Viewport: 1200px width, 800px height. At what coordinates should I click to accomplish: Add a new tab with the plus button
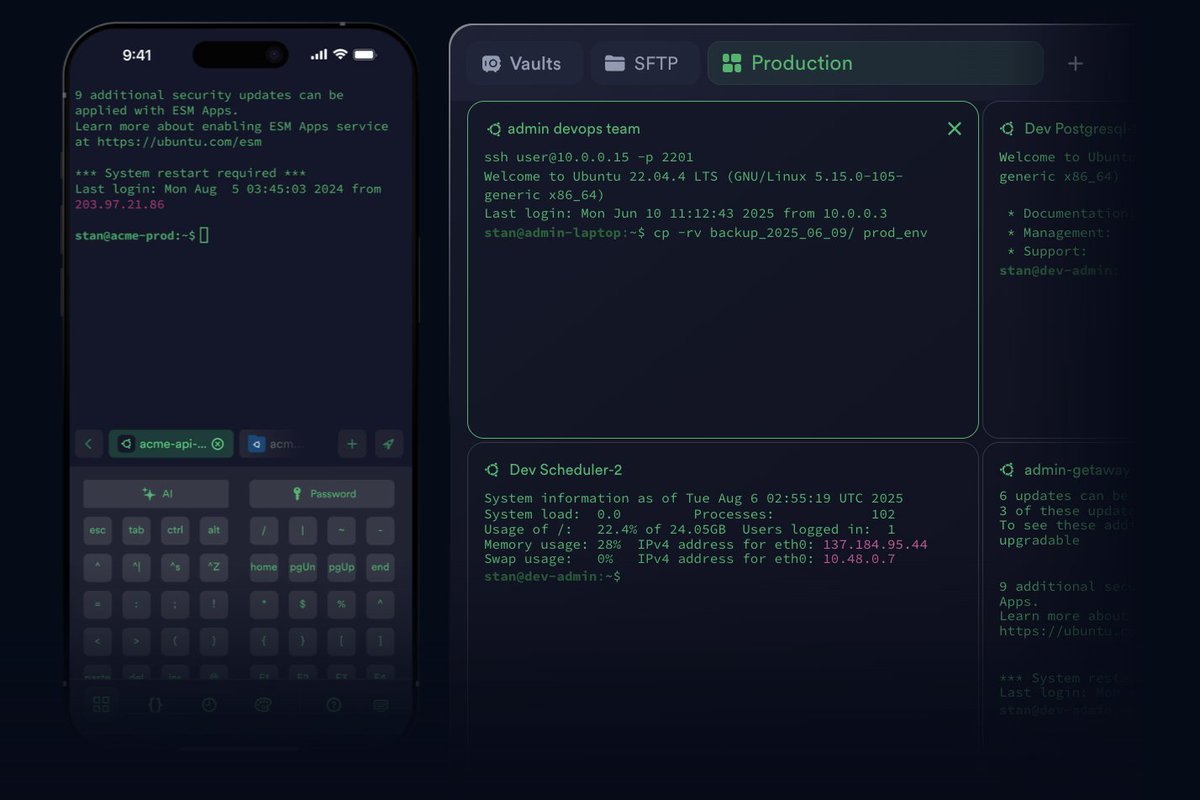point(1075,64)
